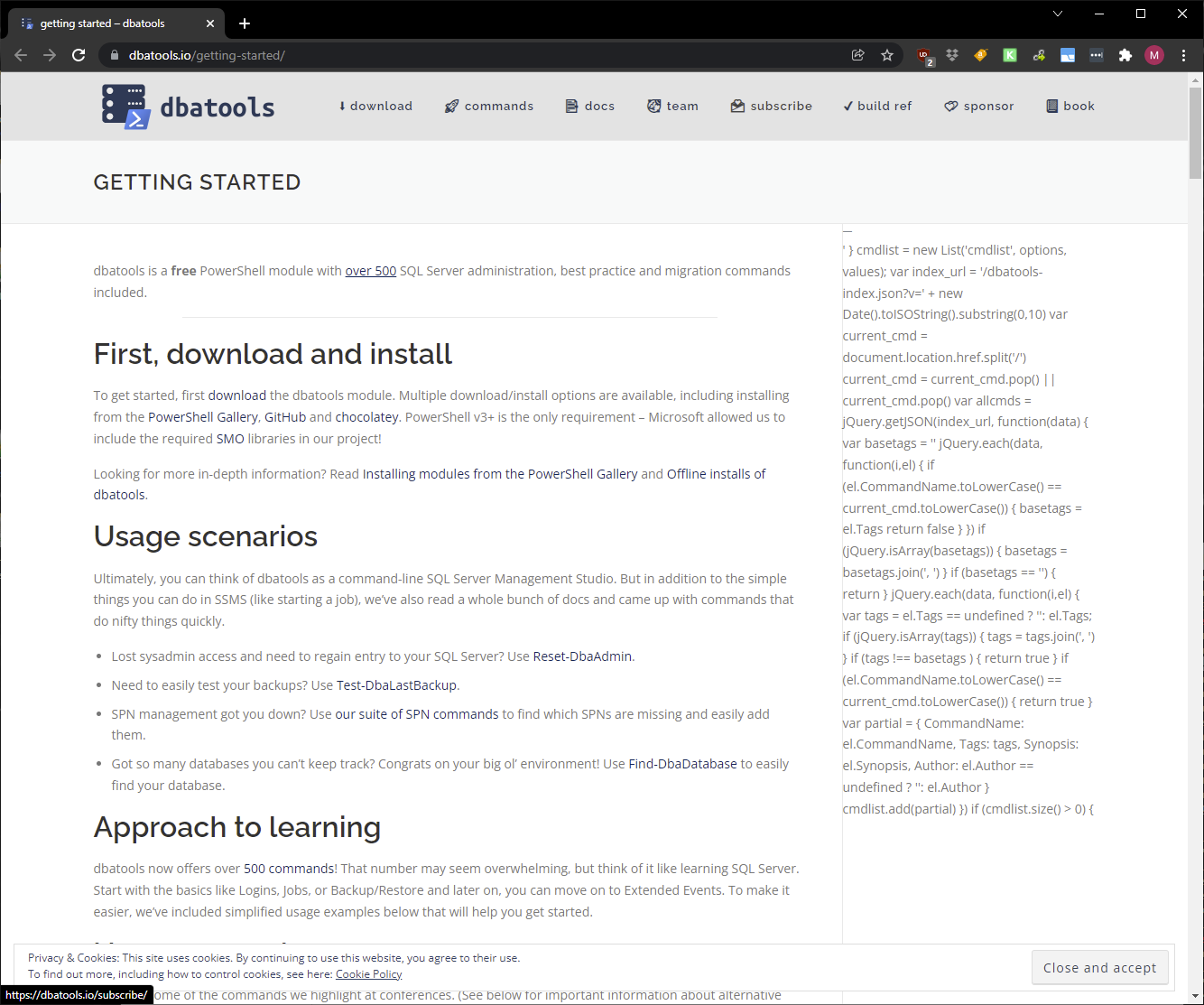
Task: Click the subscribe mailbox icon
Action: (x=736, y=106)
